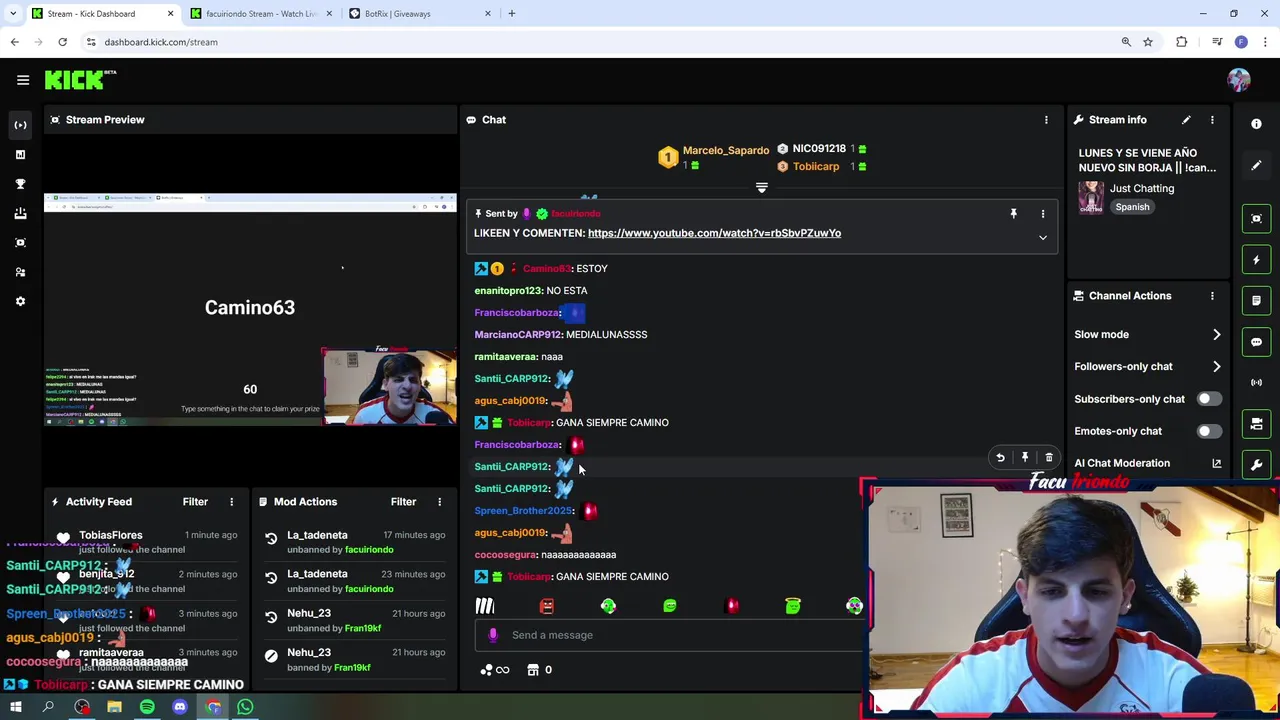Open the stream dashboard icon in left sidebar
Screen dimensions: 1280x720
tap(20, 125)
